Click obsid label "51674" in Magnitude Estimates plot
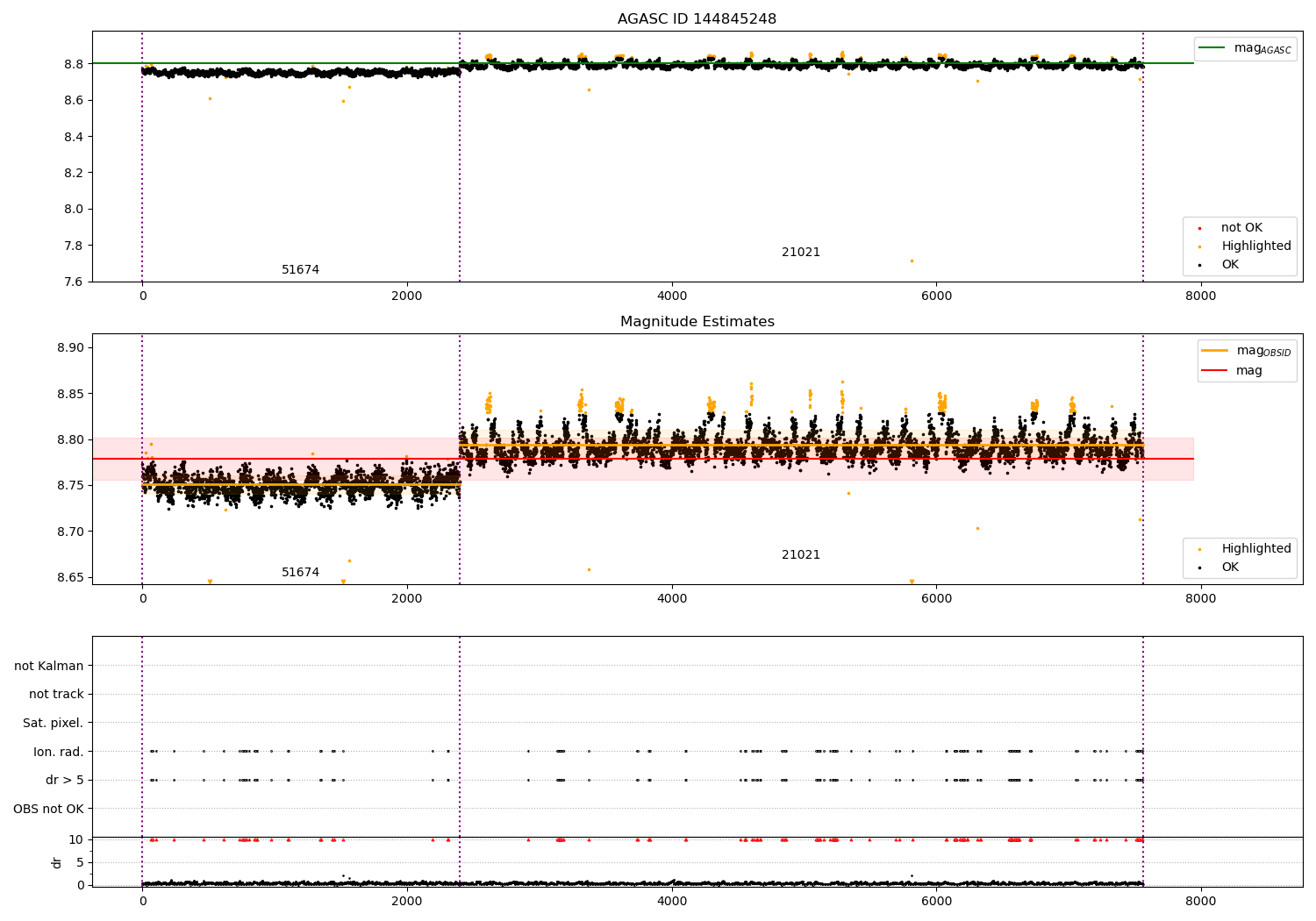Viewport: 1316px width, 921px height. click(x=300, y=573)
